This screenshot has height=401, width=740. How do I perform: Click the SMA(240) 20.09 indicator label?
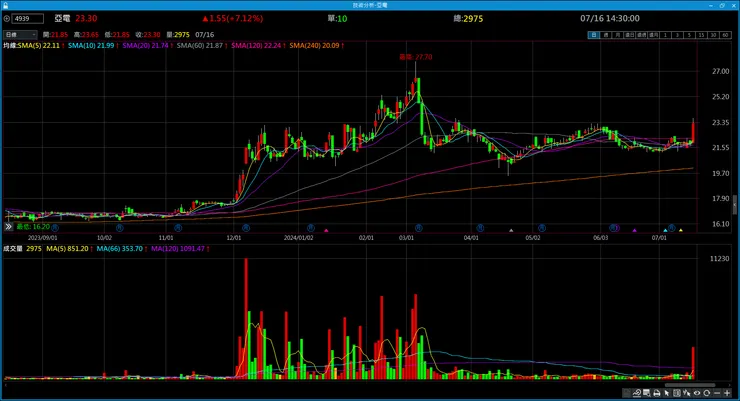tap(314, 46)
